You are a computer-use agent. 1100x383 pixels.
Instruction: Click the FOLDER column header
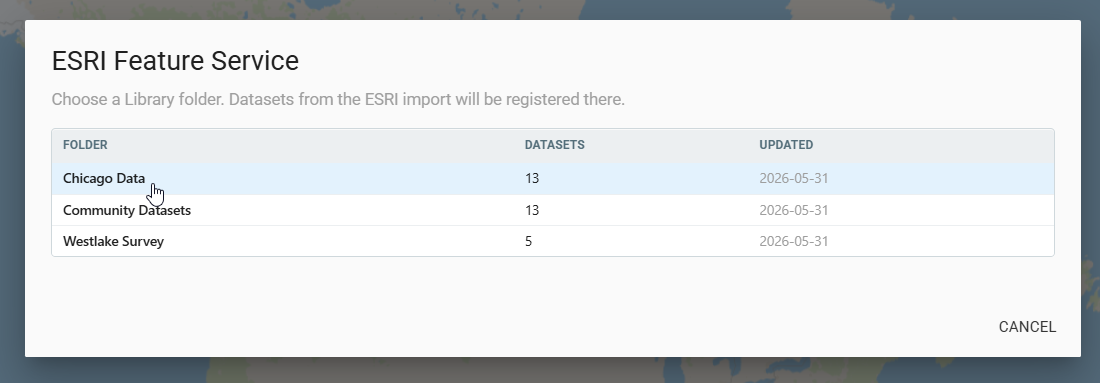click(85, 145)
